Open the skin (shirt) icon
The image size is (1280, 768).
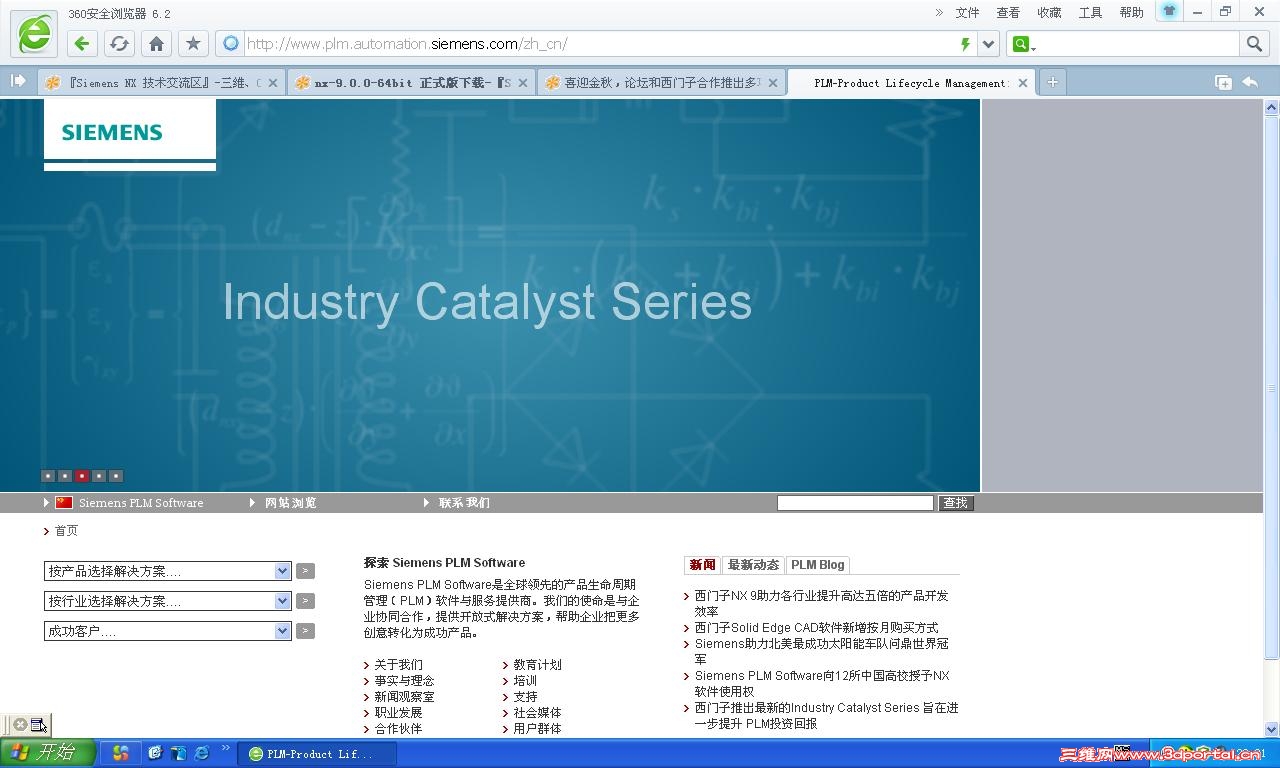pos(1169,11)
